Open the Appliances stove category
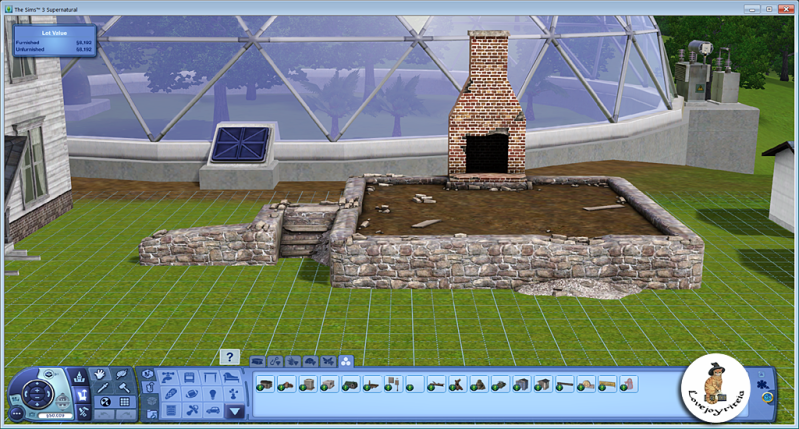Image resolution: width=799 pixels, height=429 pixels. tap(189, 378)
